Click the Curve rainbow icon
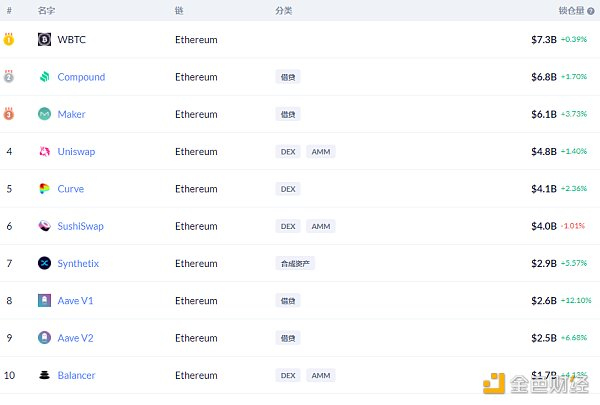The width and height of the screenshot is (600, 405). pos(44,189)
